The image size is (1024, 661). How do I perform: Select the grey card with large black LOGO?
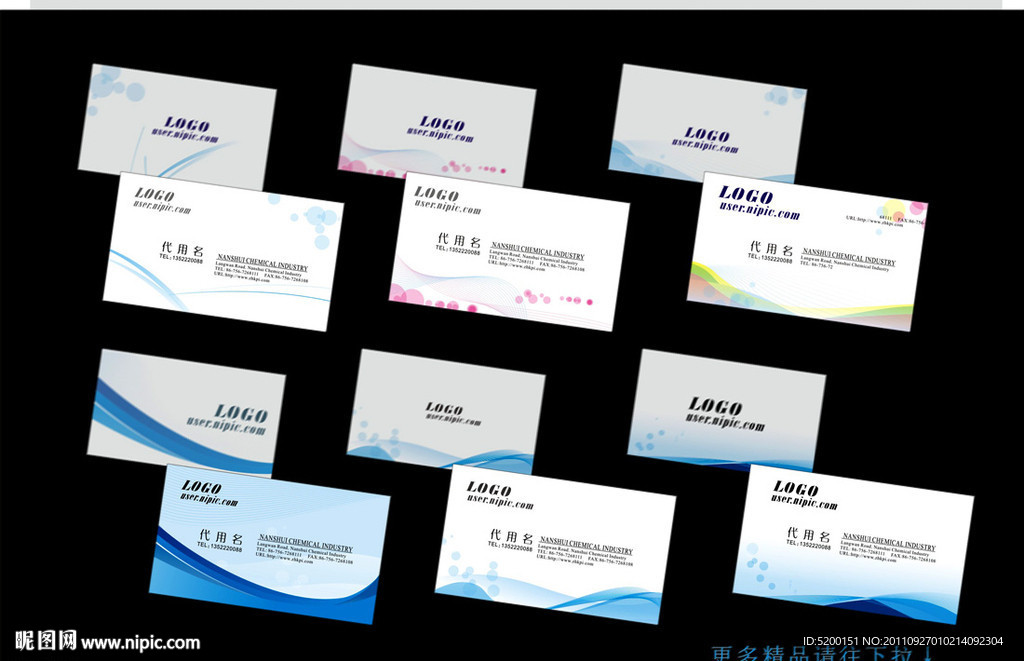pyautogui.click(x=726, y=409)
